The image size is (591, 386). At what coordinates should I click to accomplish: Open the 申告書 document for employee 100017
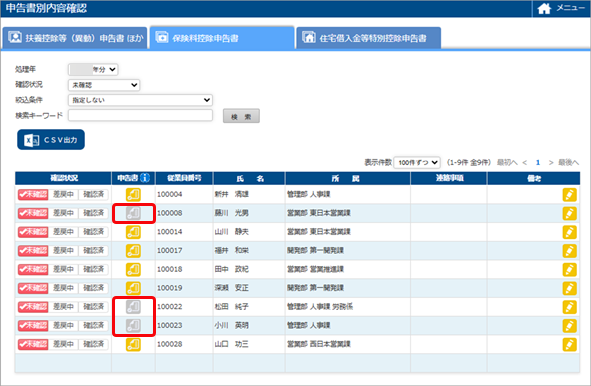point(133,251)
